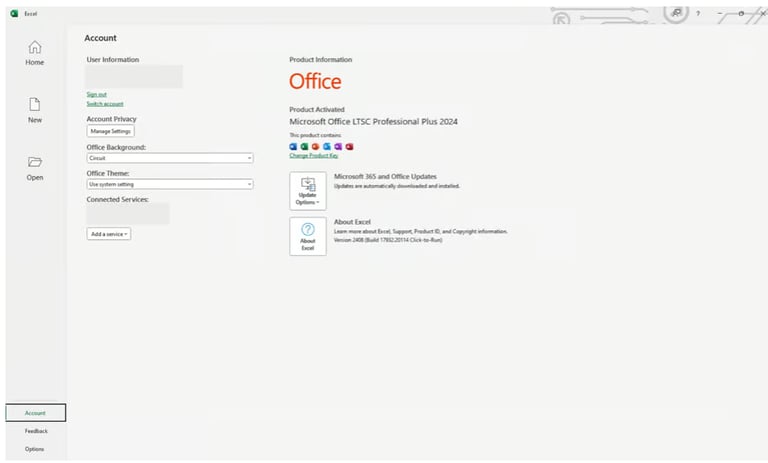The height and width of the screenshot is (463, 768).
Task: Open the New workbook page
Action: 34,110
